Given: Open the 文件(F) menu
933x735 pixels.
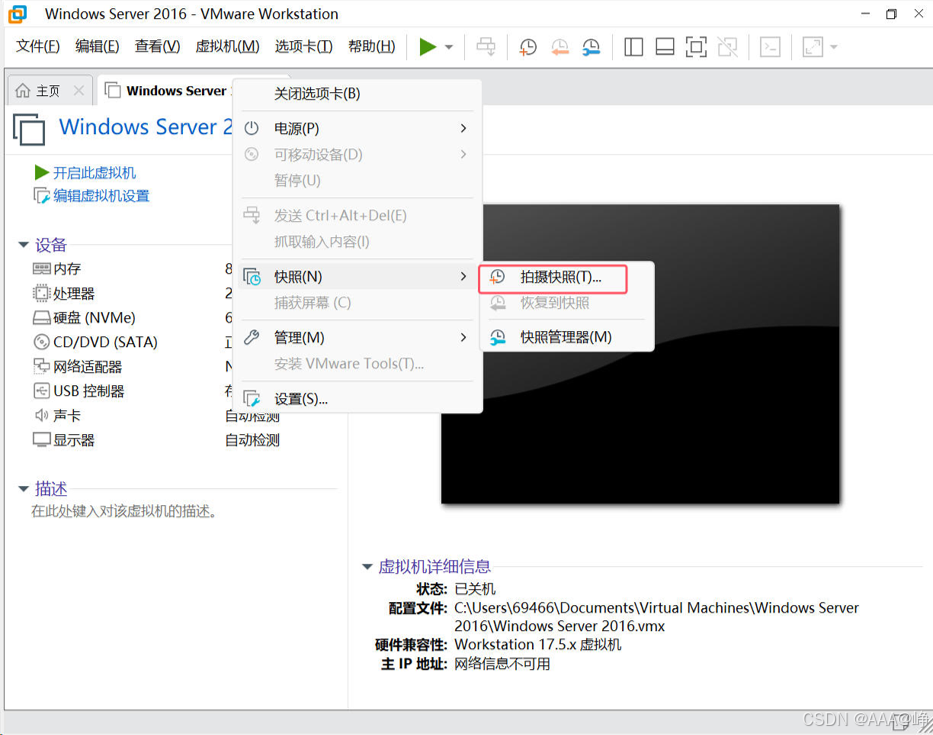Looking at the screenshot, I should 37,46.
